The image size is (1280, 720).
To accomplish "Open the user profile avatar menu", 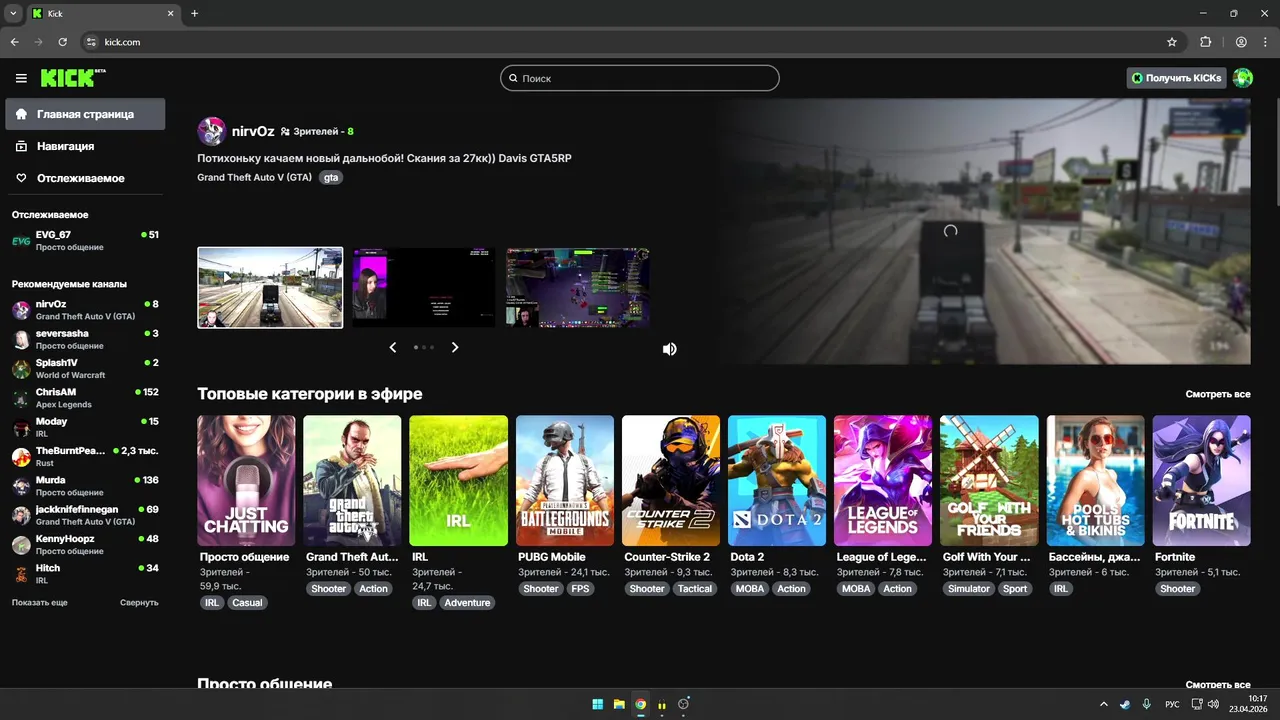I will (1243, 78).
